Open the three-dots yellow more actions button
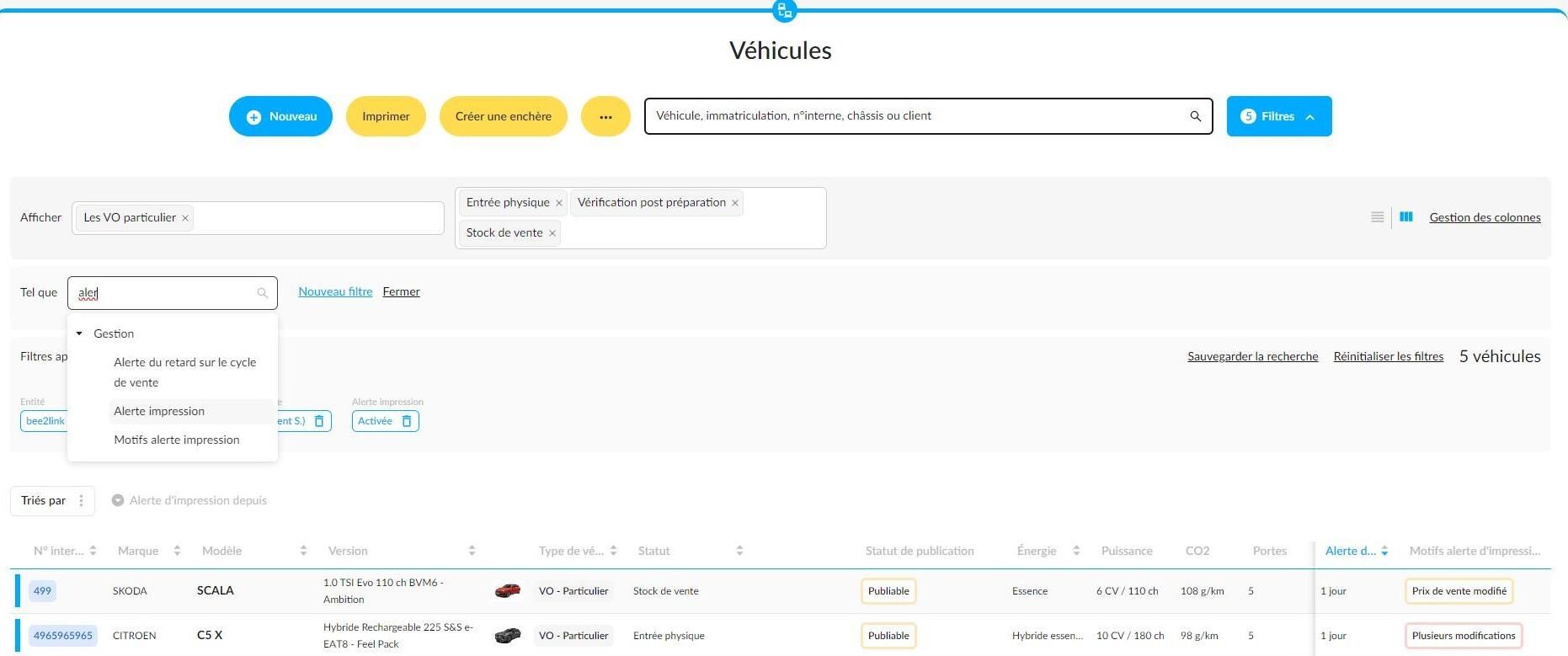Viewport: 1568px width, 656px height. click(605, 116)
